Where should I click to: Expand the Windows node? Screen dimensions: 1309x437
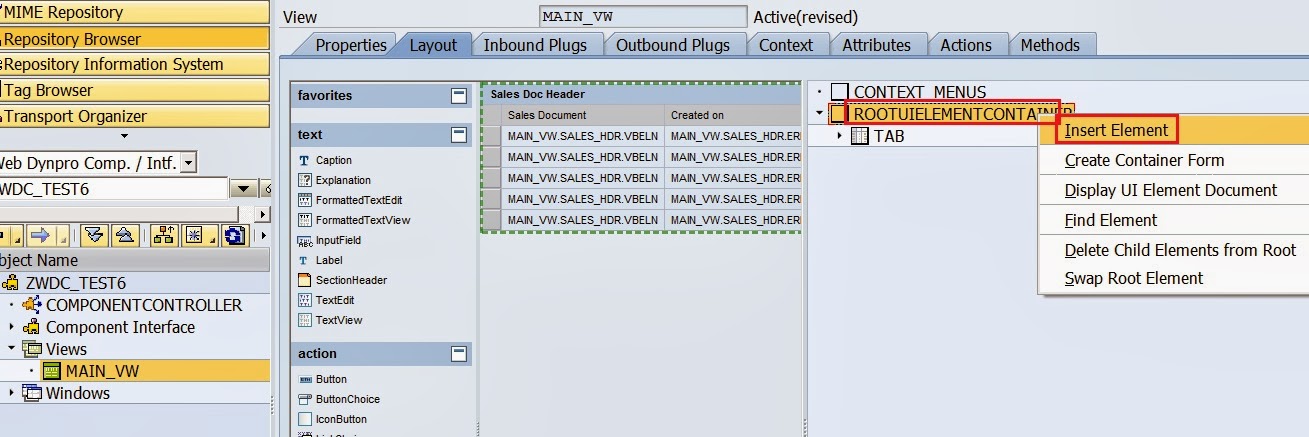(12, 393)
